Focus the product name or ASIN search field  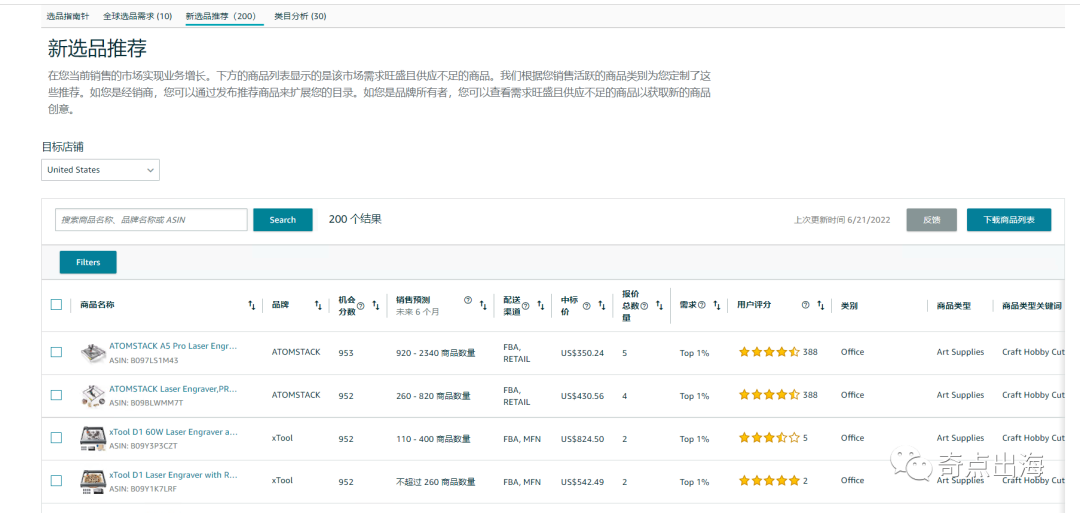tap(152, 220)
